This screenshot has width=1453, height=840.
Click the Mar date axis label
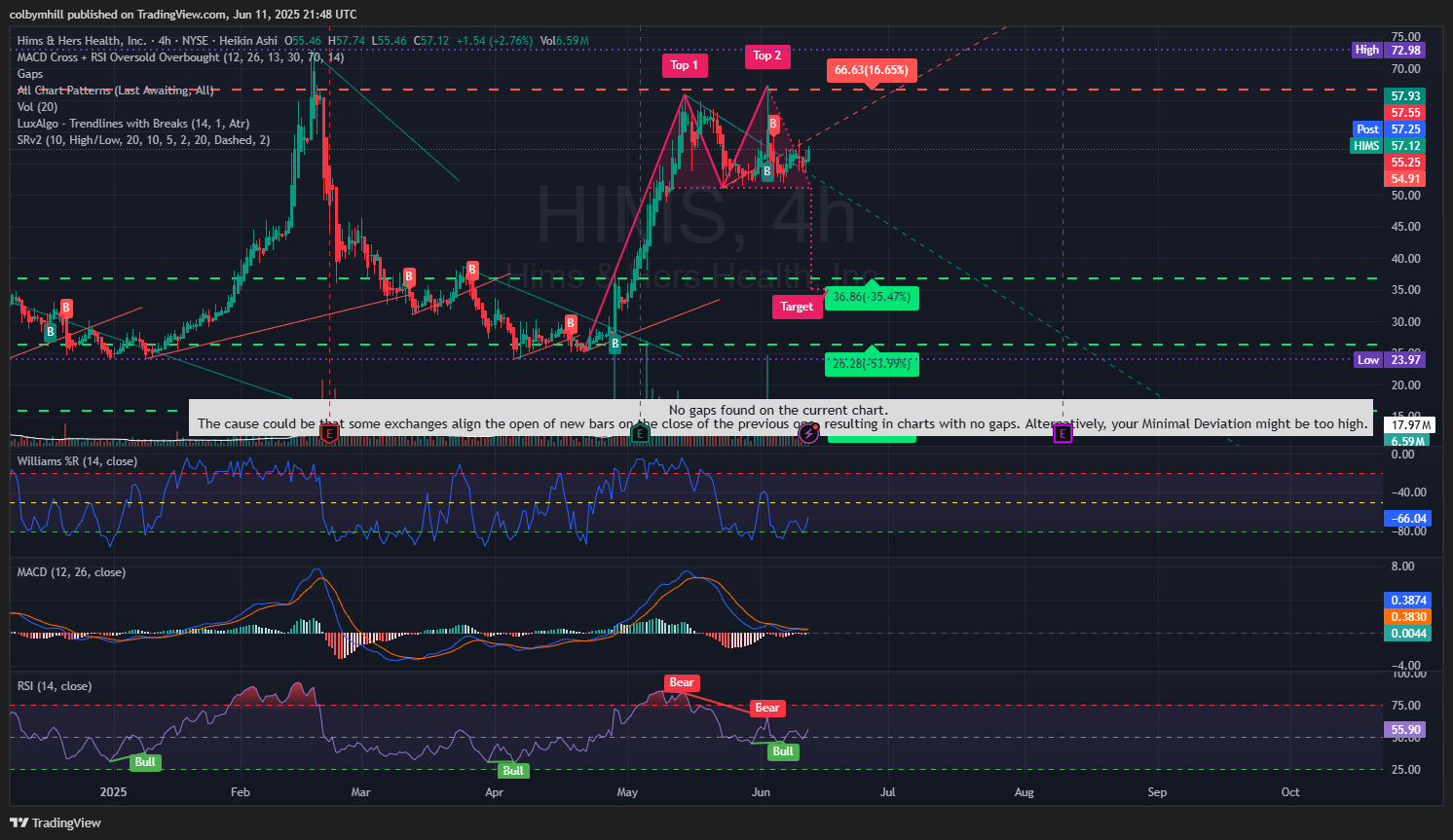click(361, 792)
